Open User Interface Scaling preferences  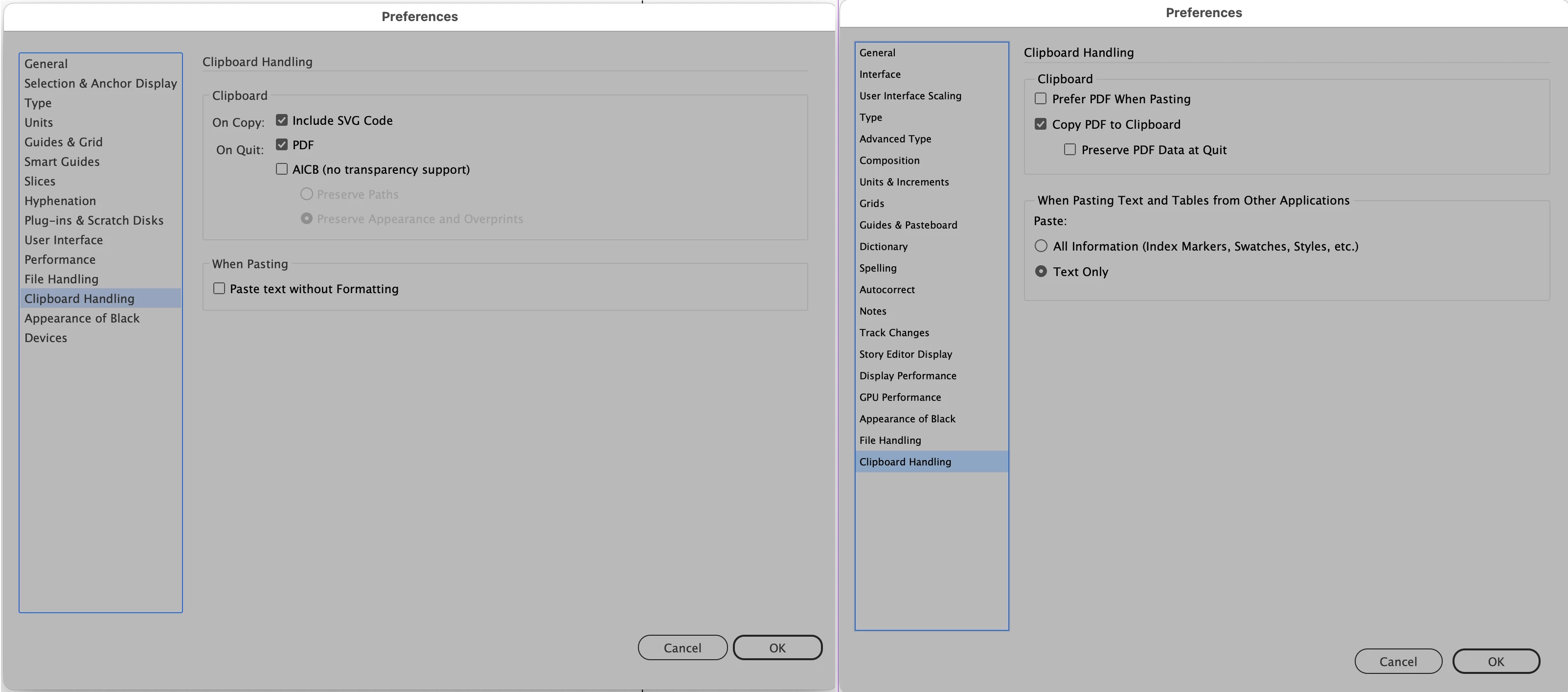tap(910, 95)
